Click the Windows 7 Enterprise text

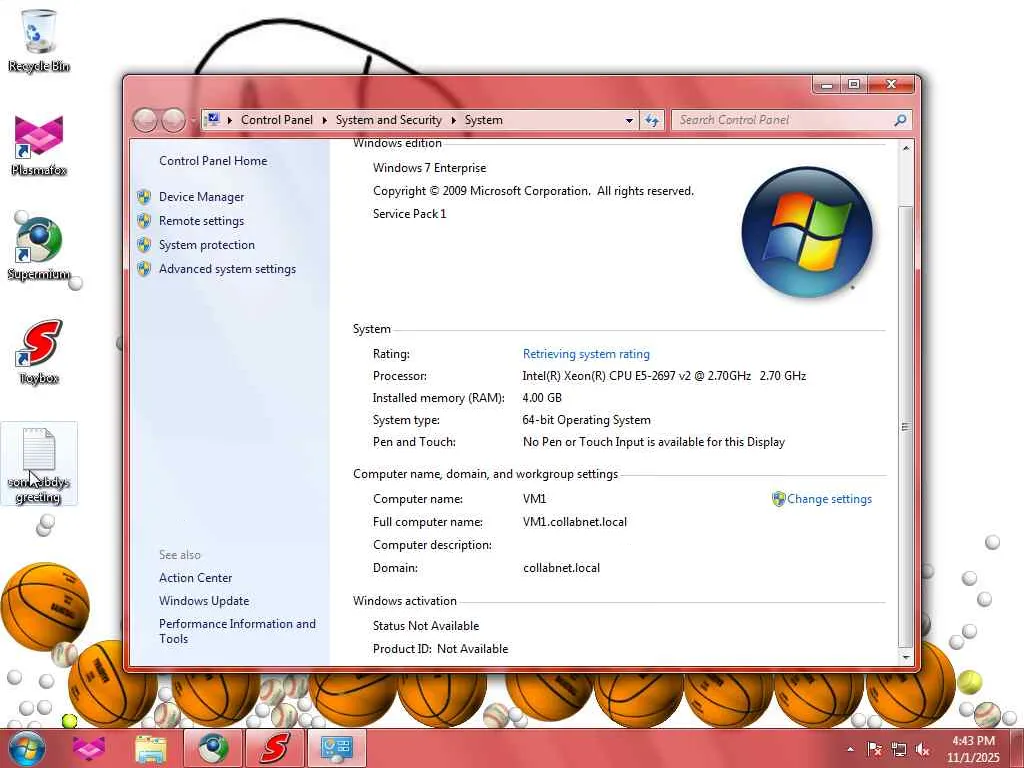[429, 168]
